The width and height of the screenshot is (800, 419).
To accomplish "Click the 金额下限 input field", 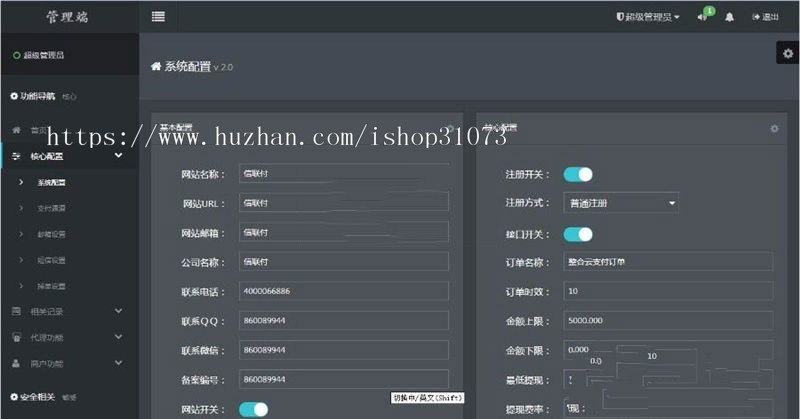I will point(668,350).
